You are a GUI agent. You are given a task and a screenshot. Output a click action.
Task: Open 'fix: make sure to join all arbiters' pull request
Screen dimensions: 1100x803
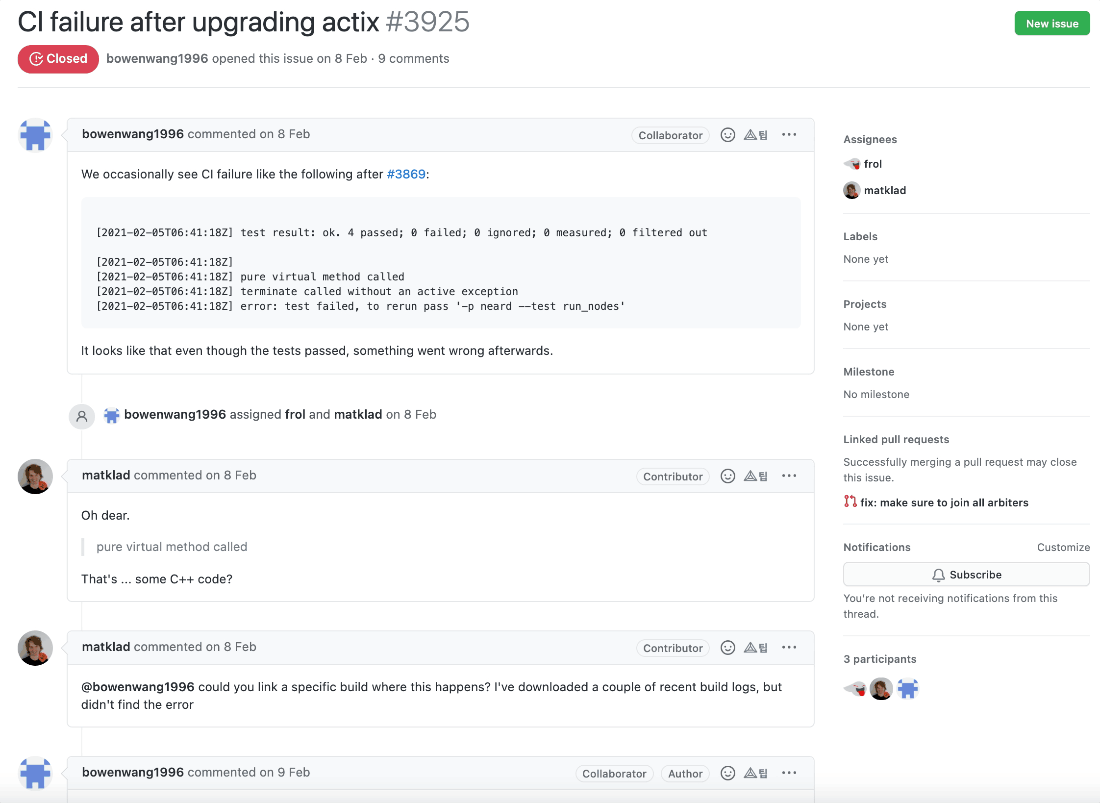pyautogui.click(x=944, y=502)
